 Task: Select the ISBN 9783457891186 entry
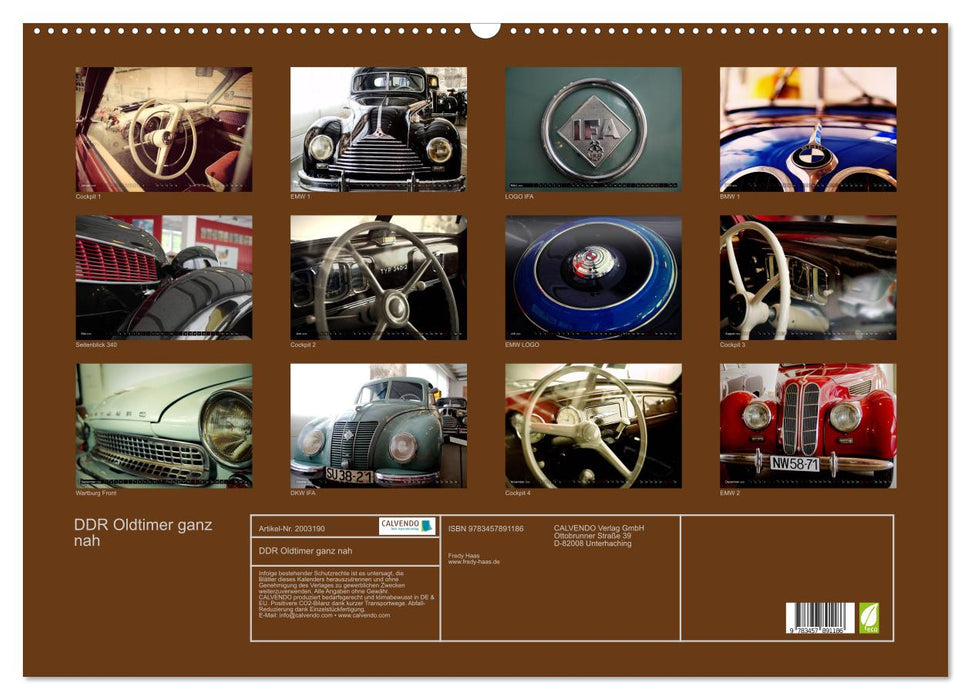tap(484, 529)
